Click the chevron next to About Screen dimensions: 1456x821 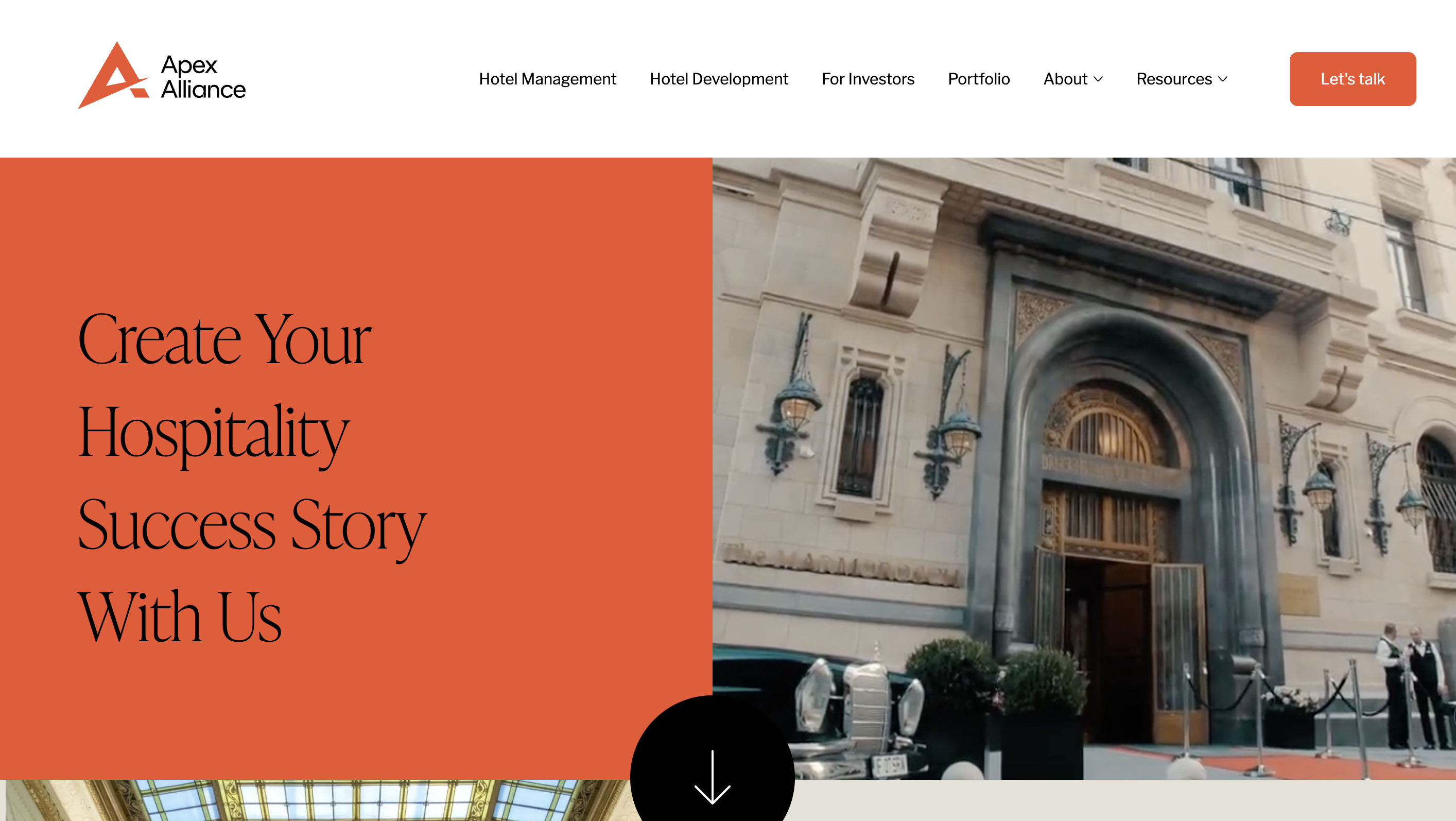tap(1098, 79)
